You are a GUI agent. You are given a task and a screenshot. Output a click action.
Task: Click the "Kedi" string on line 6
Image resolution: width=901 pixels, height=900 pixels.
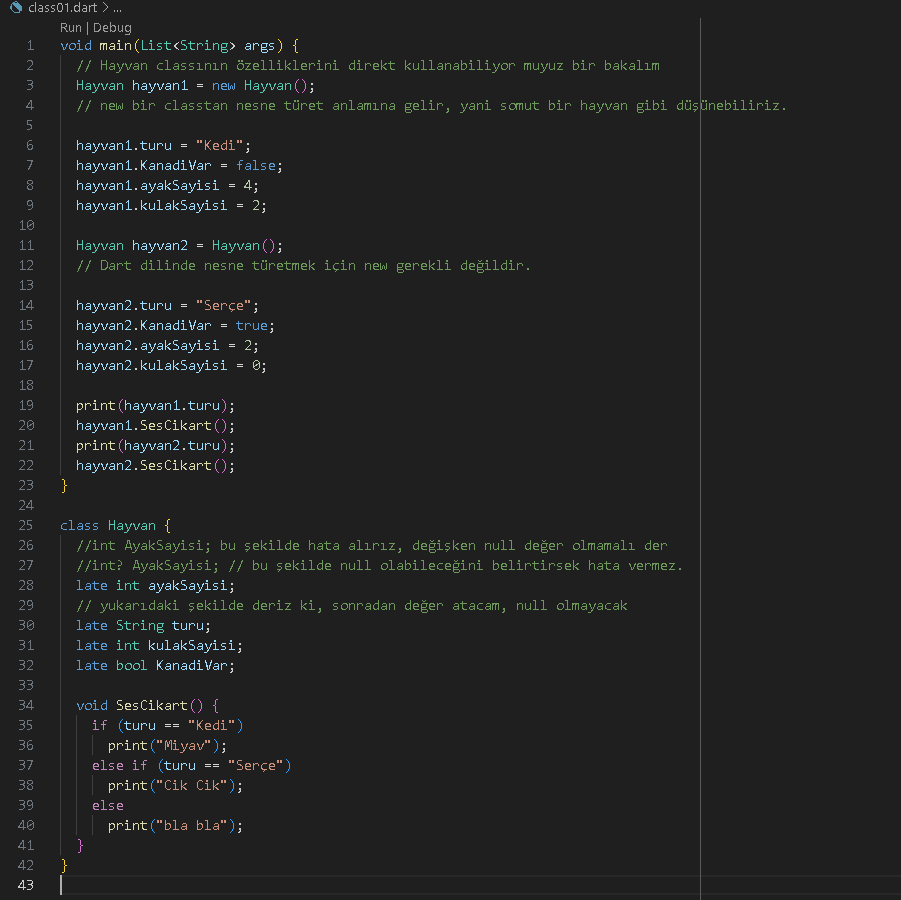[x=220, y=145]
